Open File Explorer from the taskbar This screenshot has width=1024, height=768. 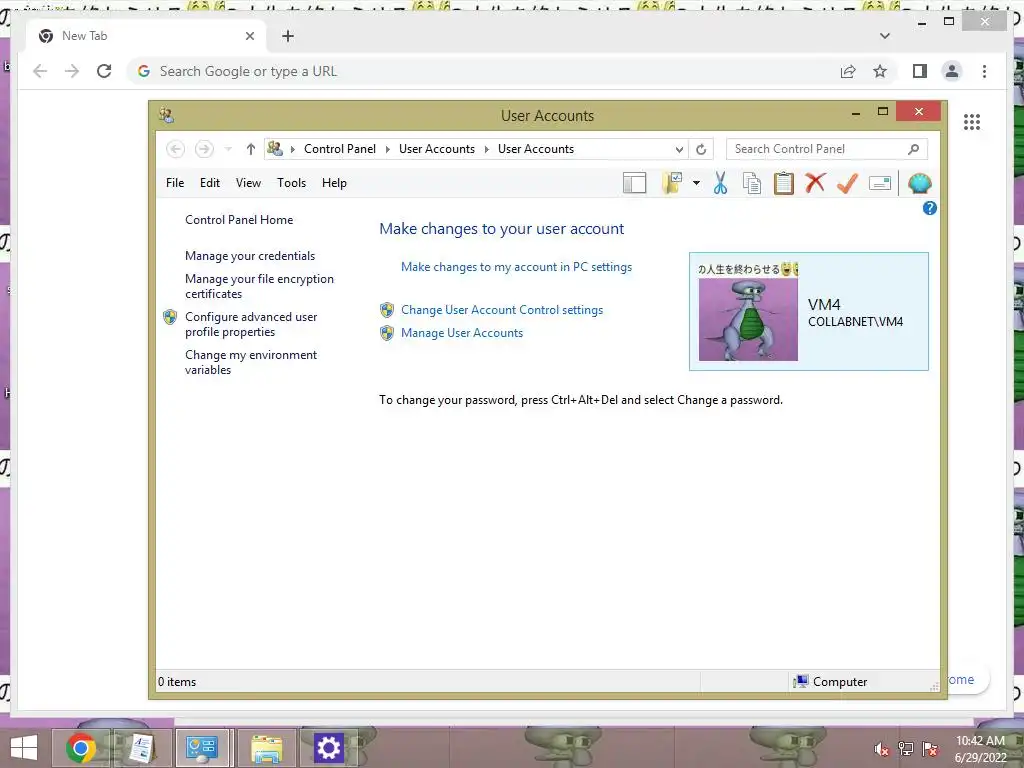pos(266,748)
